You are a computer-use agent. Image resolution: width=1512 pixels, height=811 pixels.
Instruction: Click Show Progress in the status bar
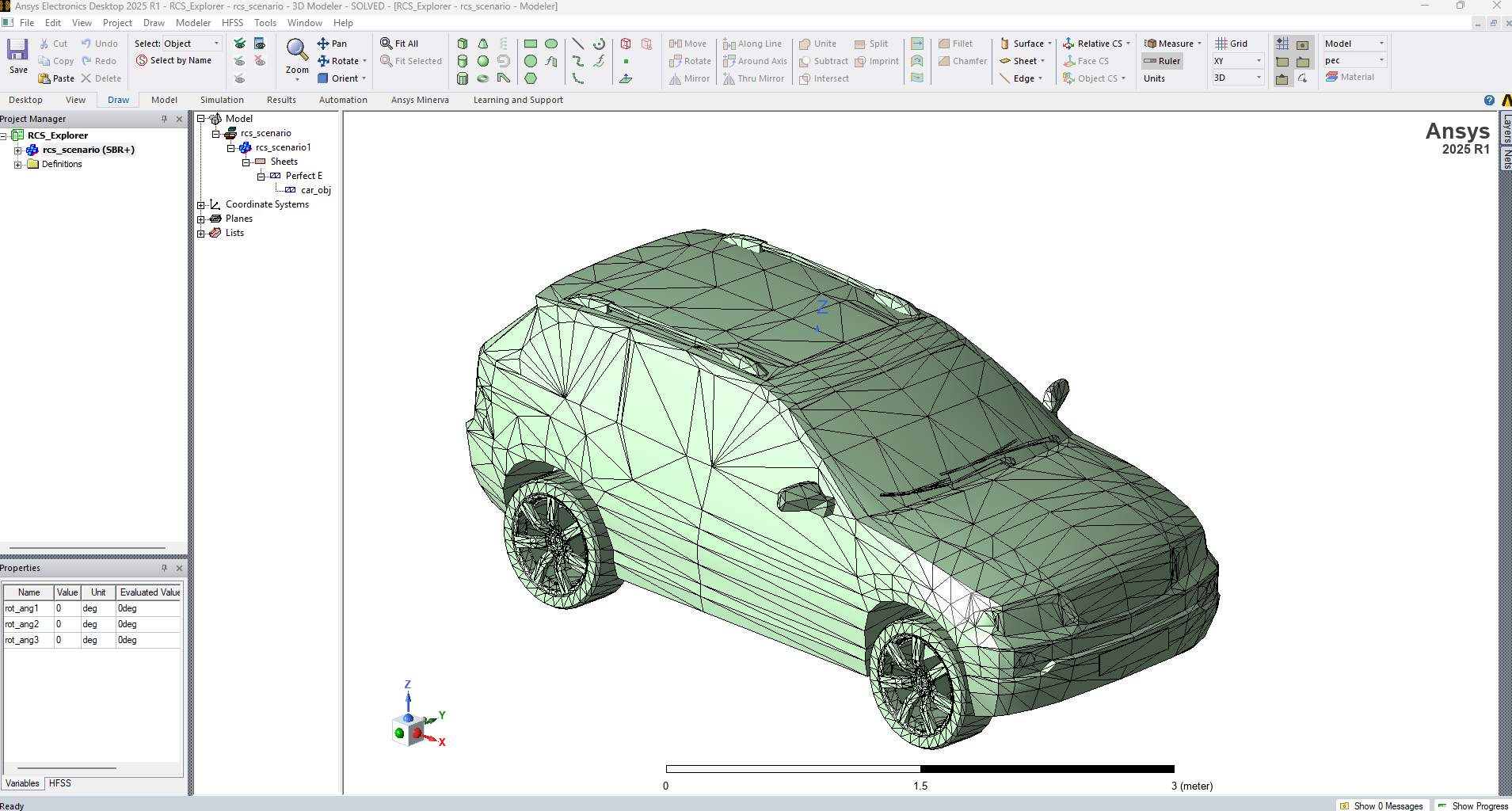[1473, 805]
